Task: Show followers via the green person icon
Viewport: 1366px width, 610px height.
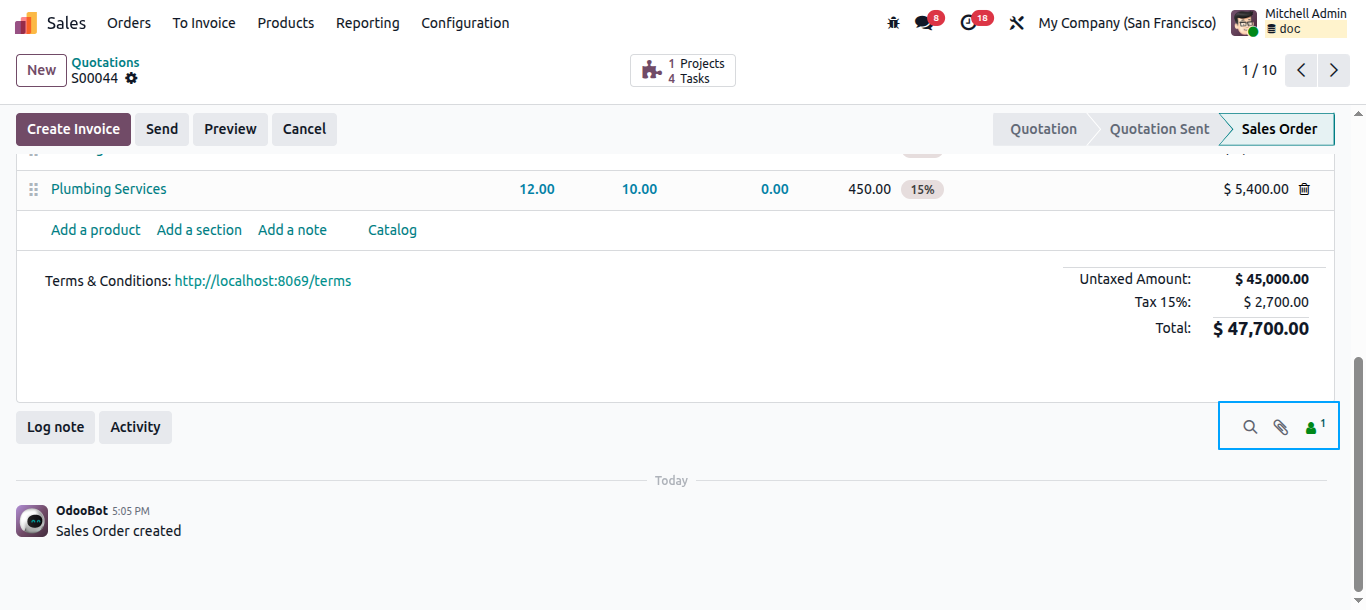Action: [1315, 427]
